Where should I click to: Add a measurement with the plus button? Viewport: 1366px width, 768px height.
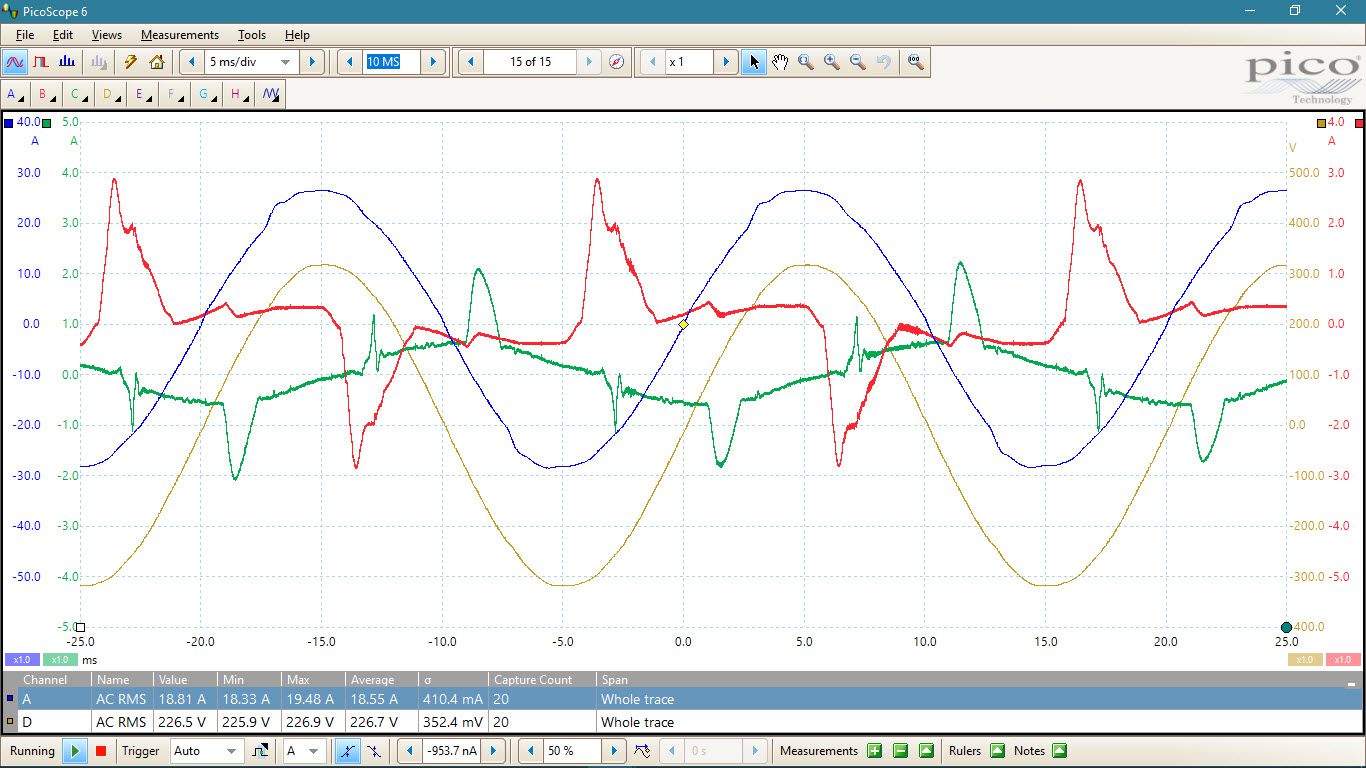[x=874, y=751]
